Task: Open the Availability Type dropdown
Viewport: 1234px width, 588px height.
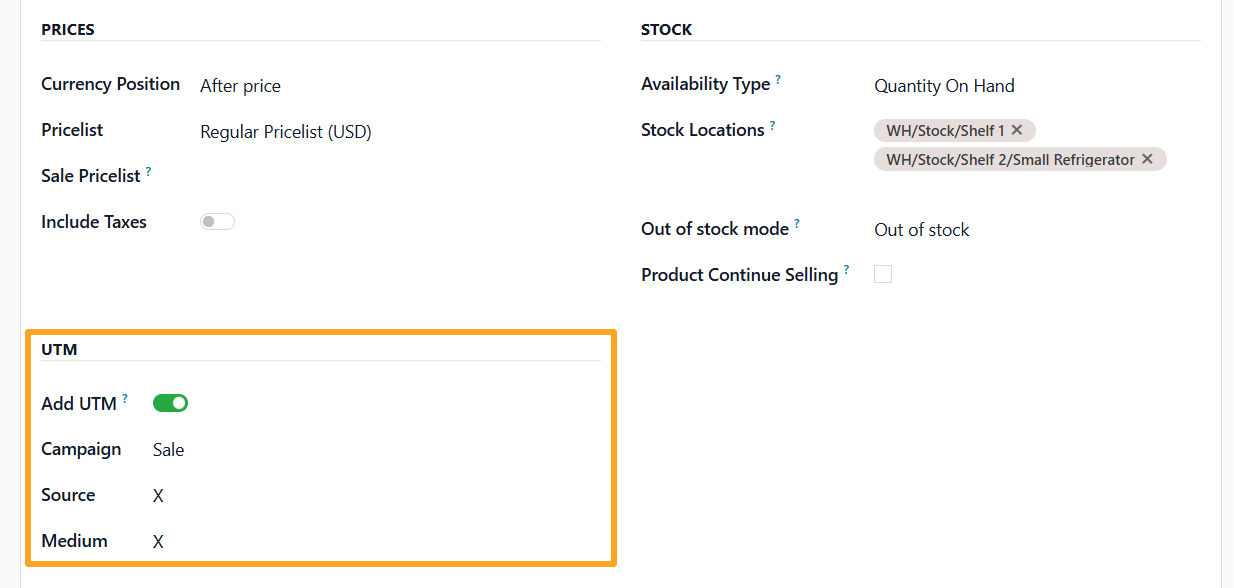Action: click(x=1037, y=86)
